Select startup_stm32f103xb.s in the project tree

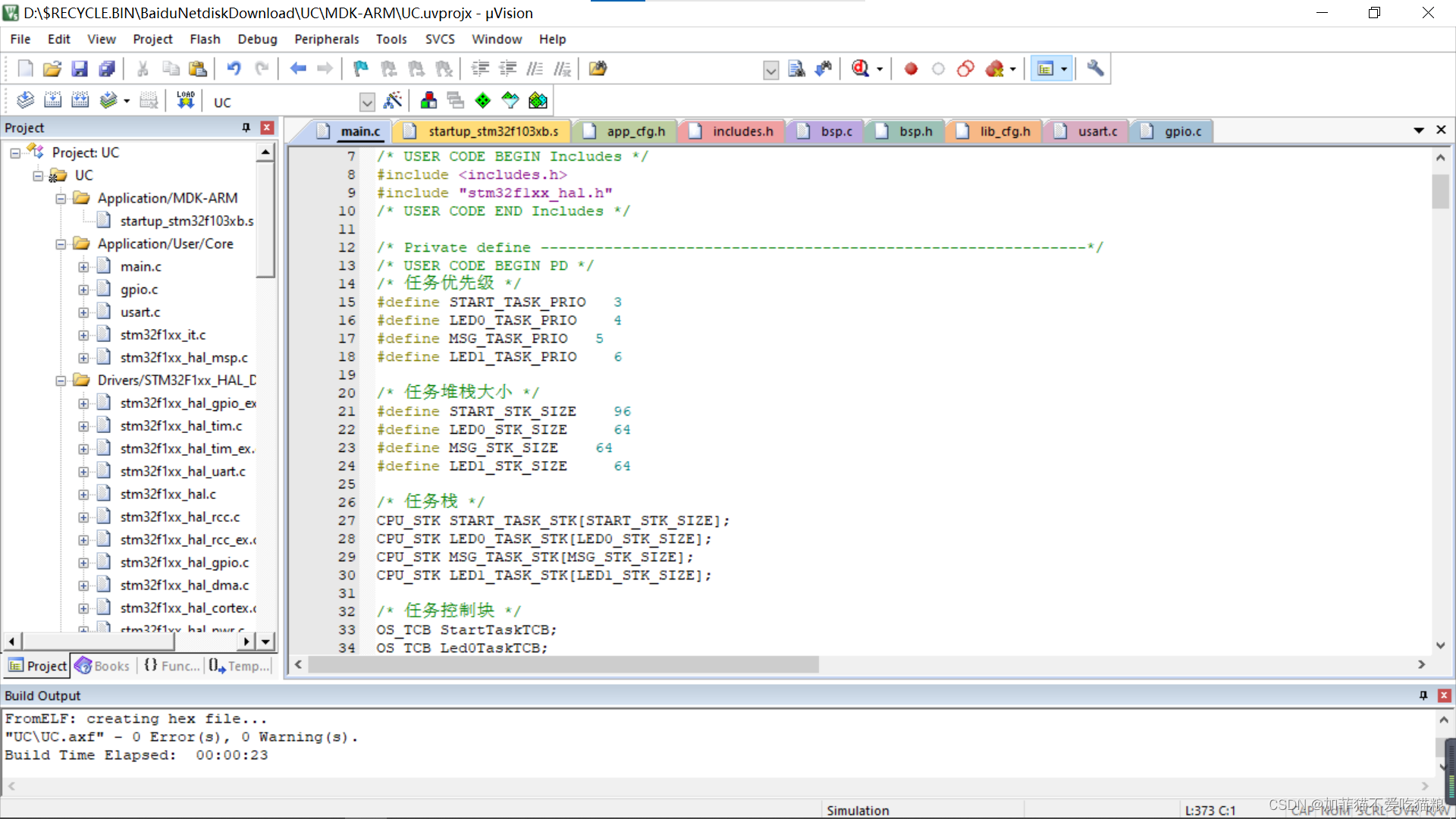pyautogui.click(x=187, y=221)
